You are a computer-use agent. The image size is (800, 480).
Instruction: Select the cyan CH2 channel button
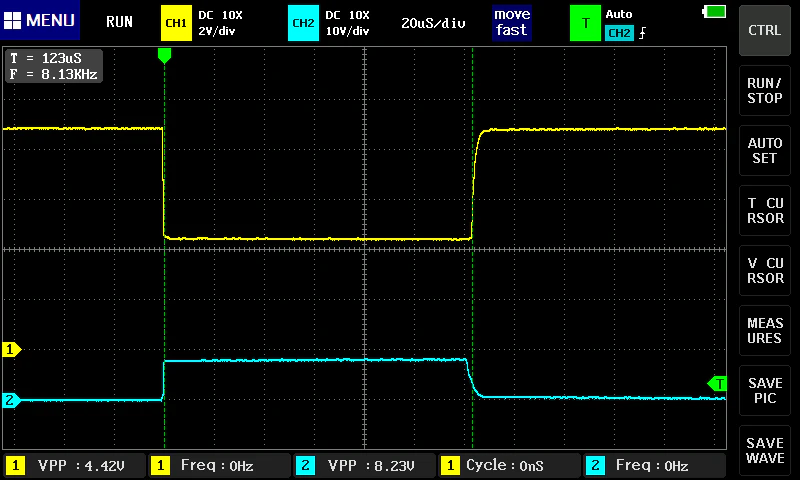click(303, 23)
